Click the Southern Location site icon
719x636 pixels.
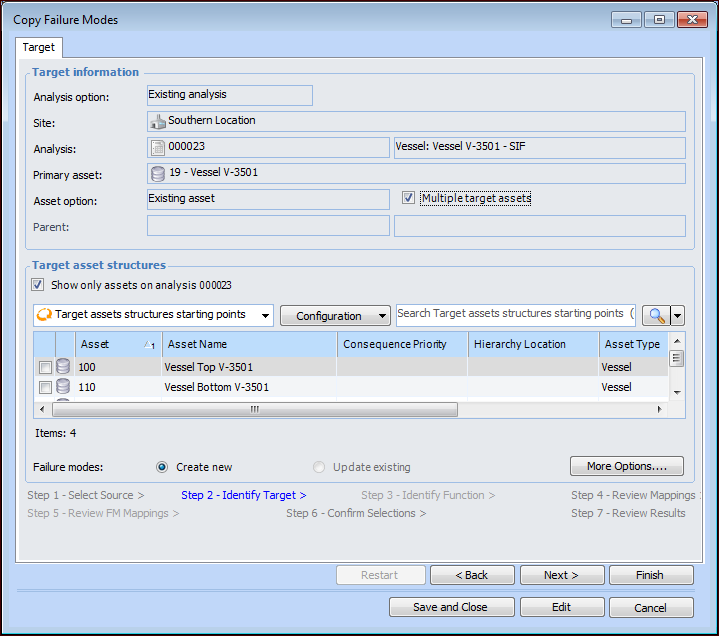[x=158, y=121]
